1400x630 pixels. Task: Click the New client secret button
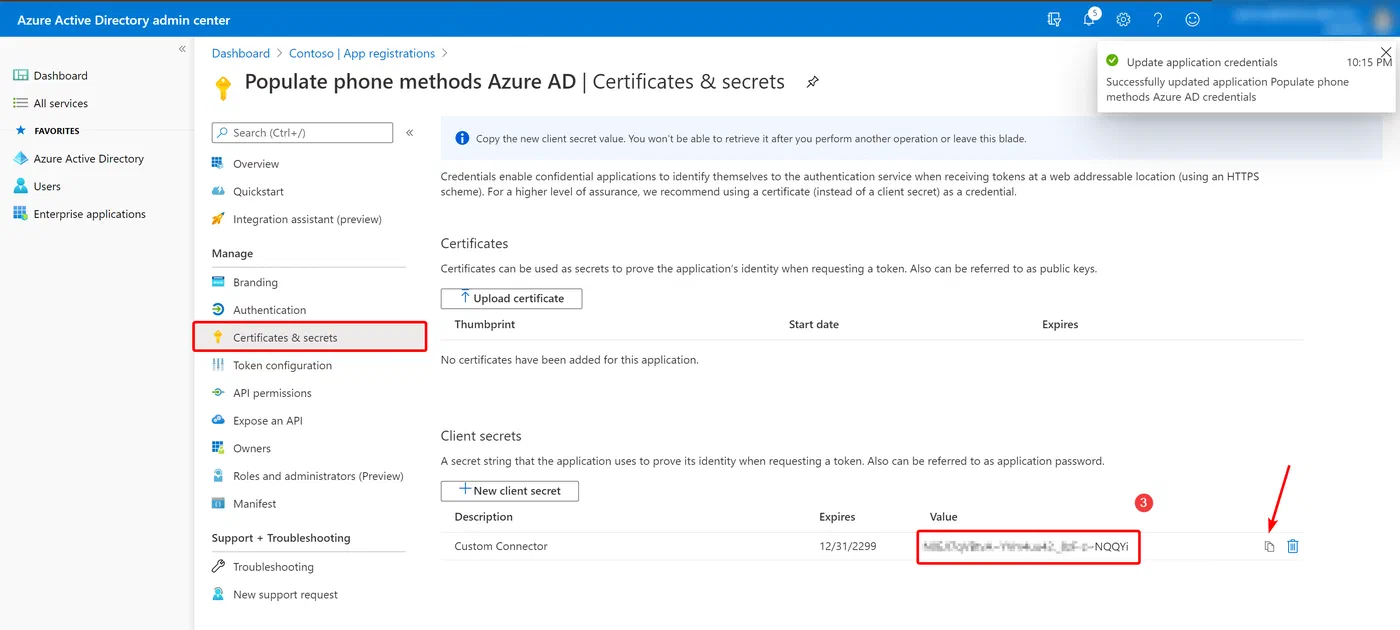tap(510, 491)
